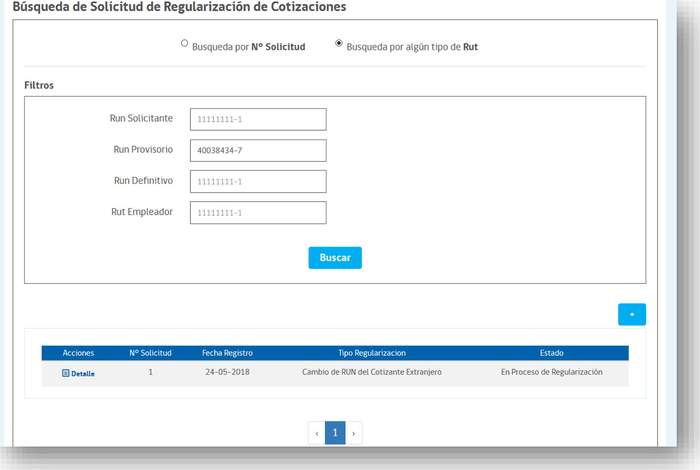This screenshot has height=470, width=700.
Task: Click the blue plus button above the table
Action: point(631,314)
